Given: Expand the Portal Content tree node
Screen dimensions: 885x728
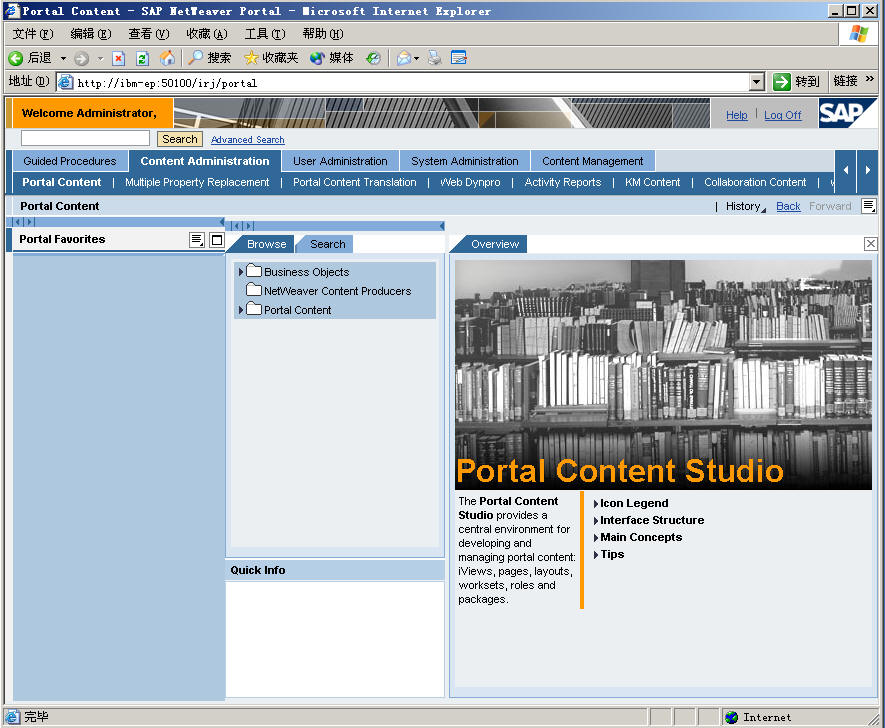Looking at the screenshot, I should (x=241, y=310).
